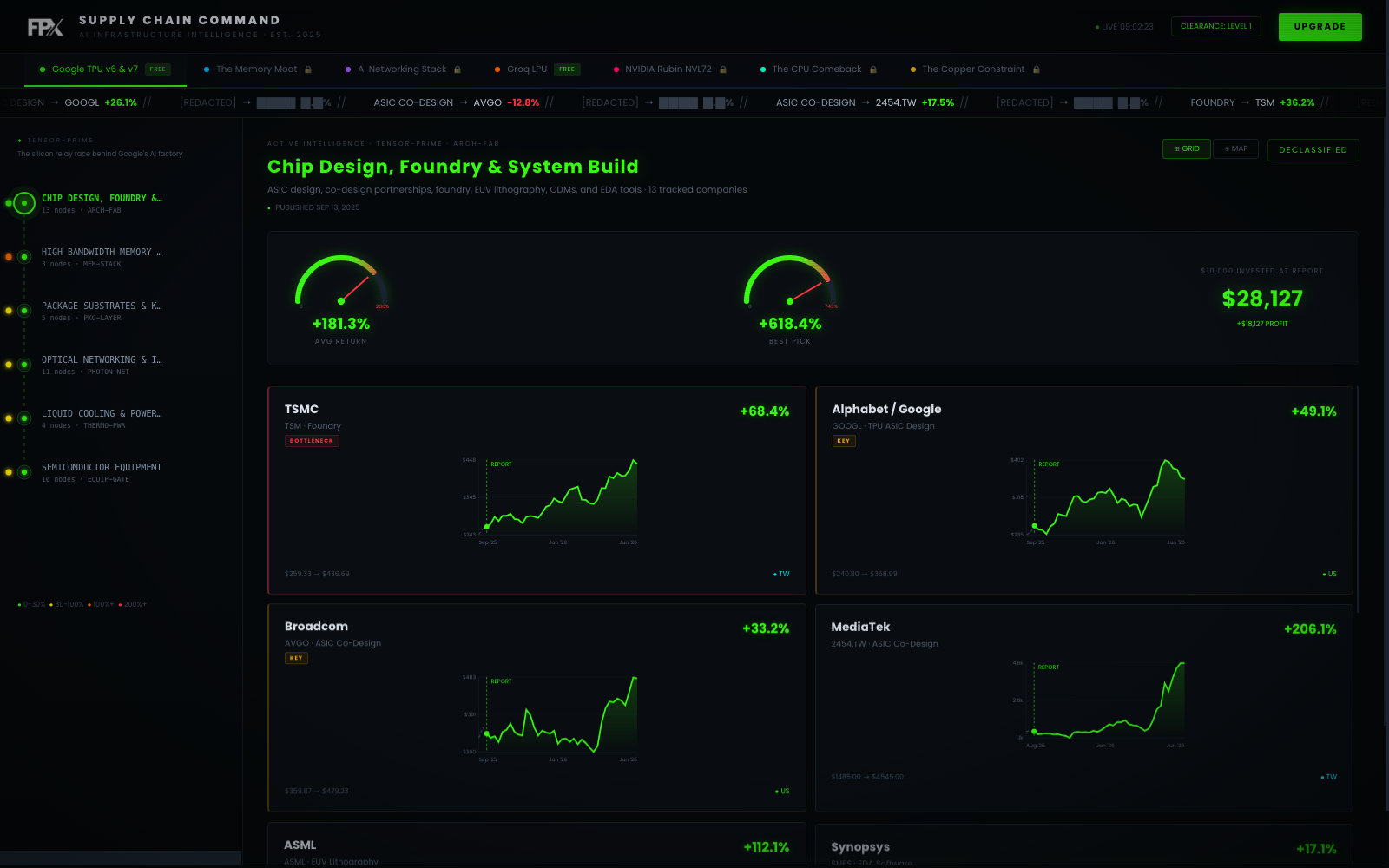Viewport: 1389px width, 868px height.
Task: Open Chip Design, Foundry & System Build stage
Action: [102, 203]
